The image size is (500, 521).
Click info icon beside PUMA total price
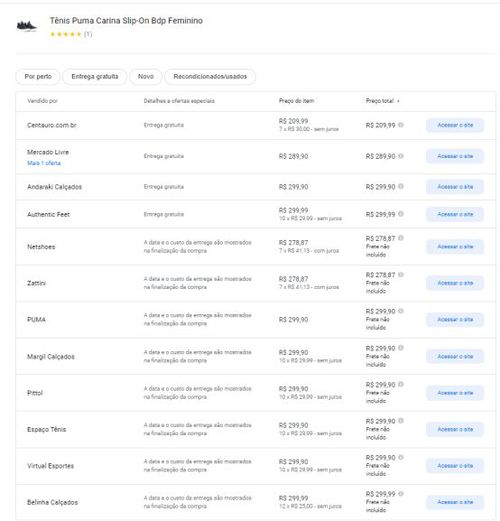(401, 311)
